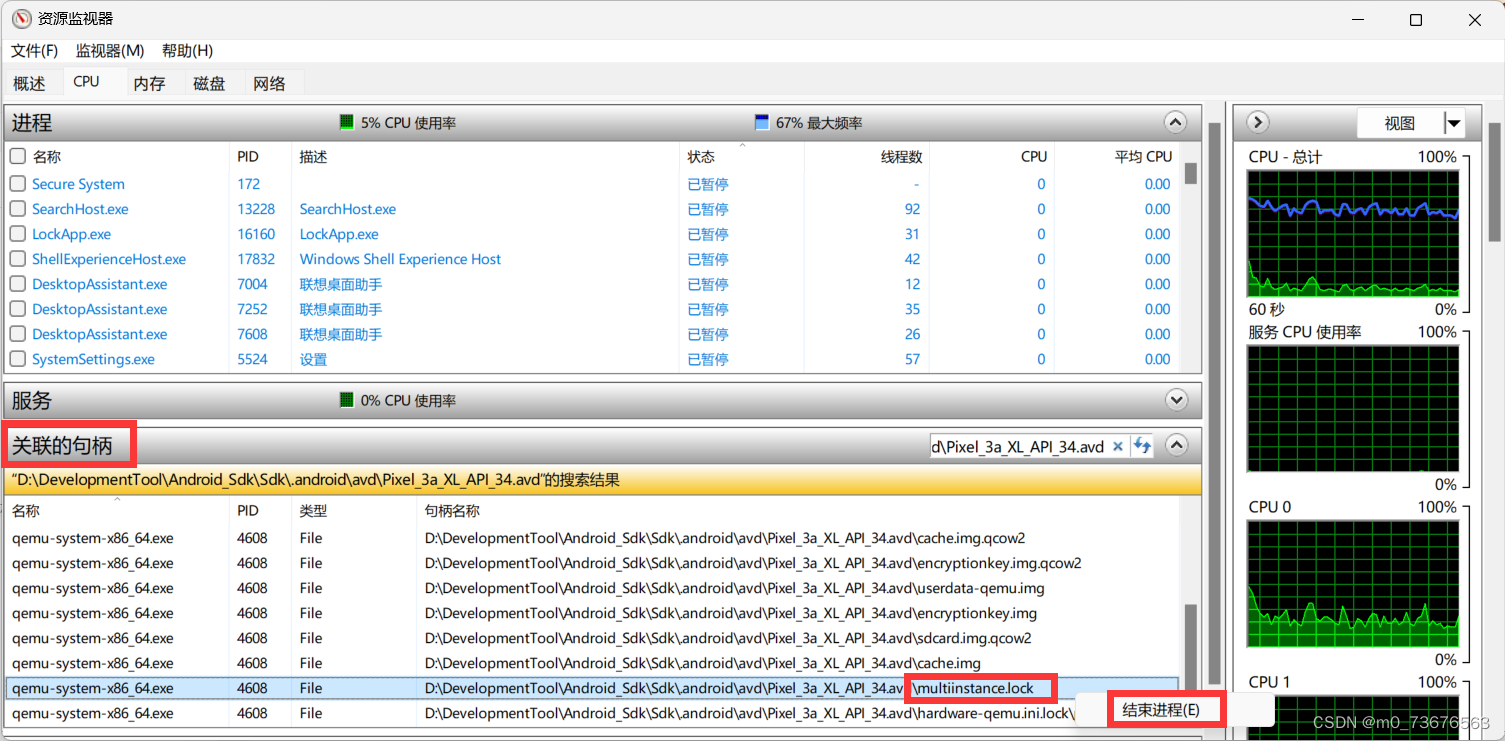Check the Secure System process checkbox

click(17, 184)
